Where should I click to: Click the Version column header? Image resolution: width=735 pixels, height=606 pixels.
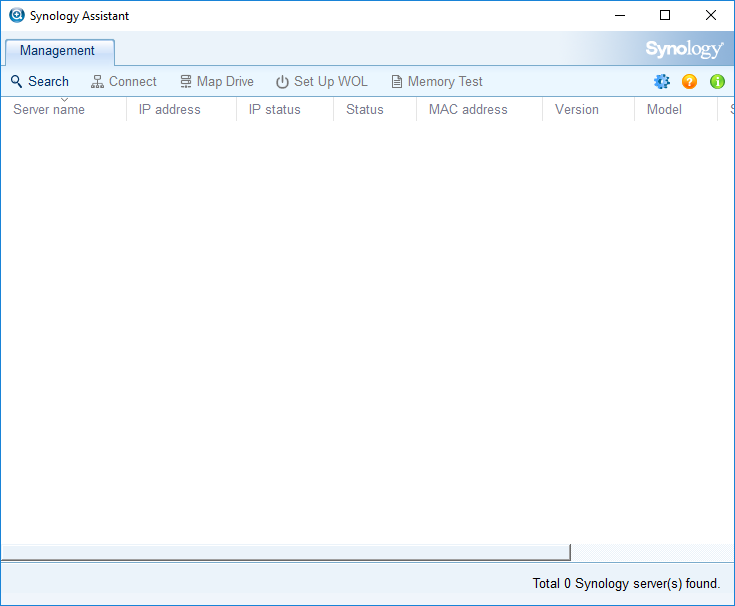click(x=588, y=109)
